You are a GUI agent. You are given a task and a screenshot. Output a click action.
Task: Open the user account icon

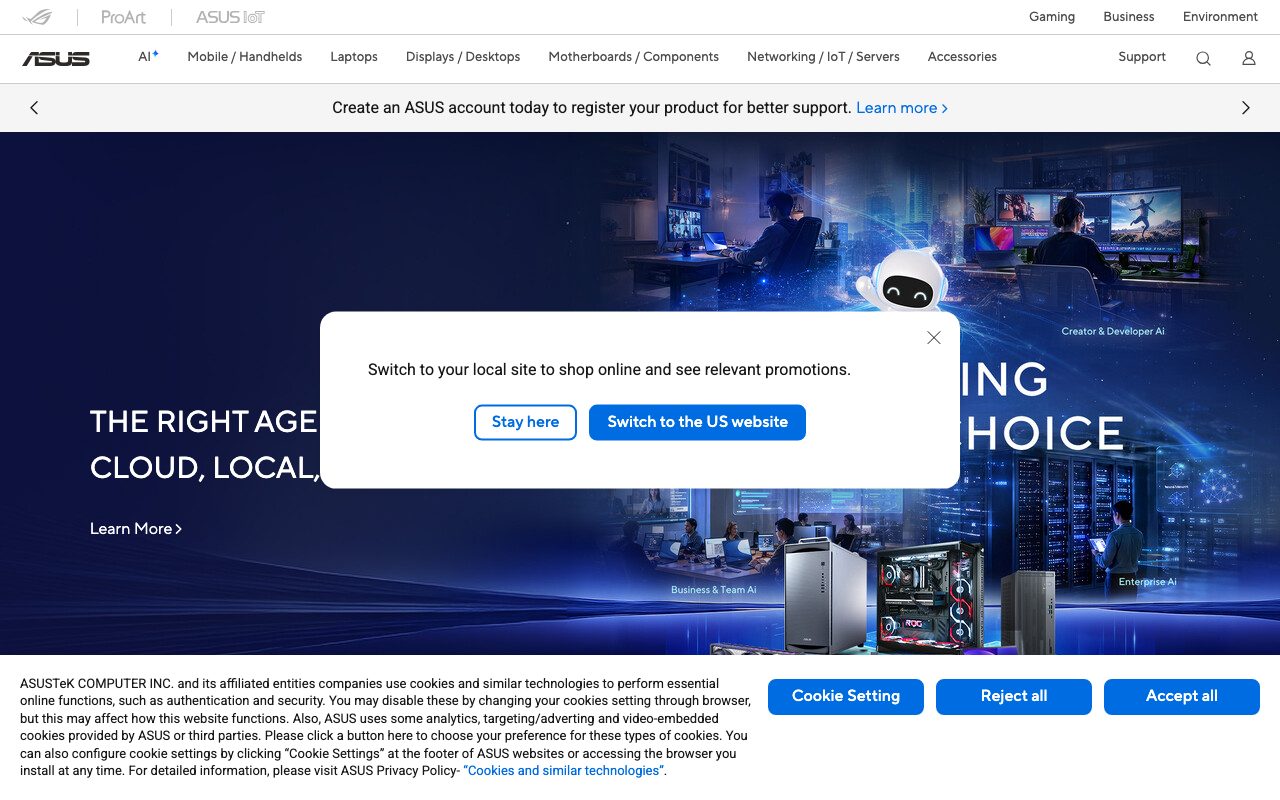point(1249,58)
